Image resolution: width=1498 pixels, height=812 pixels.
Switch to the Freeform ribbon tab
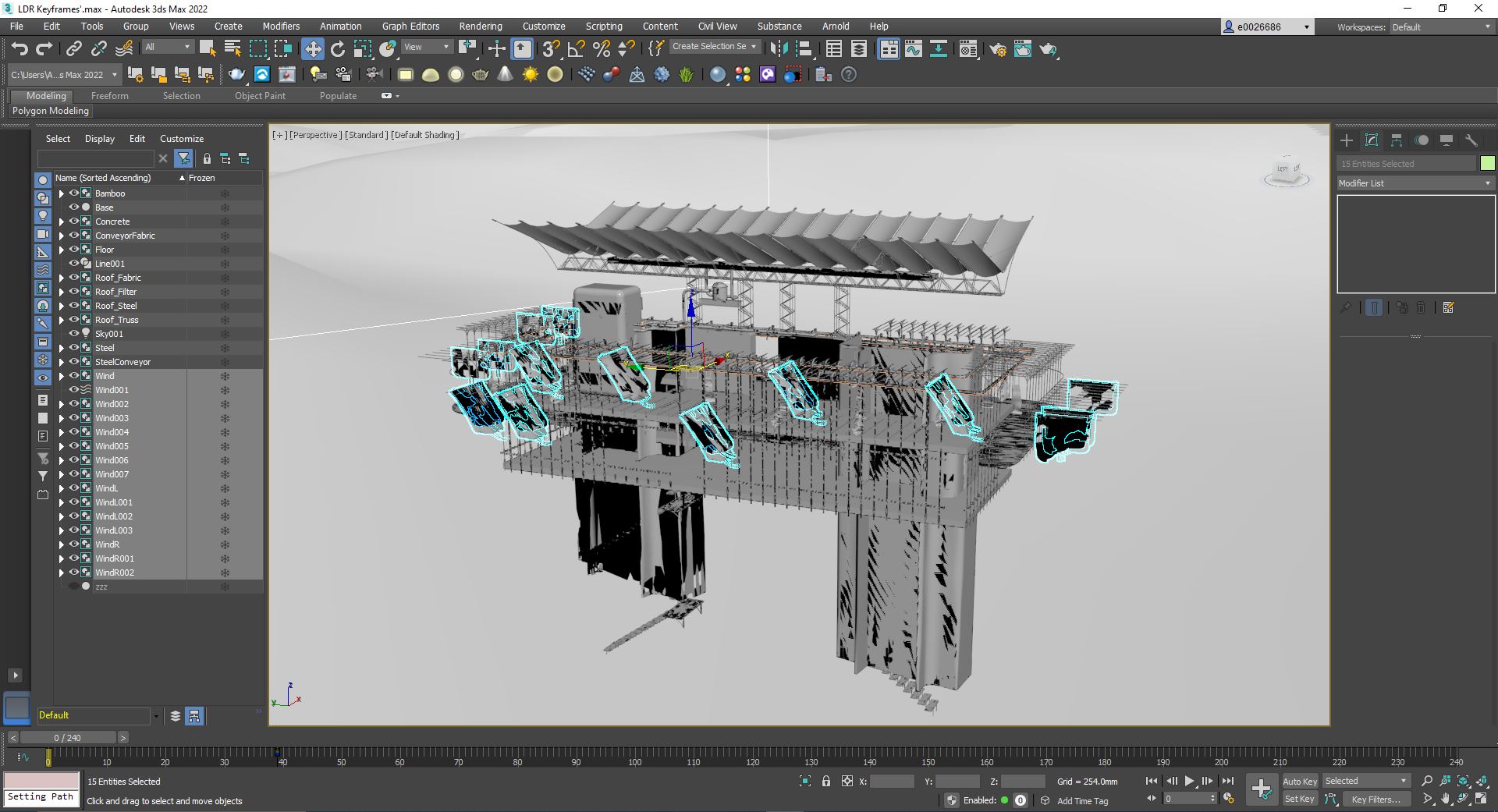coord(109,96)
